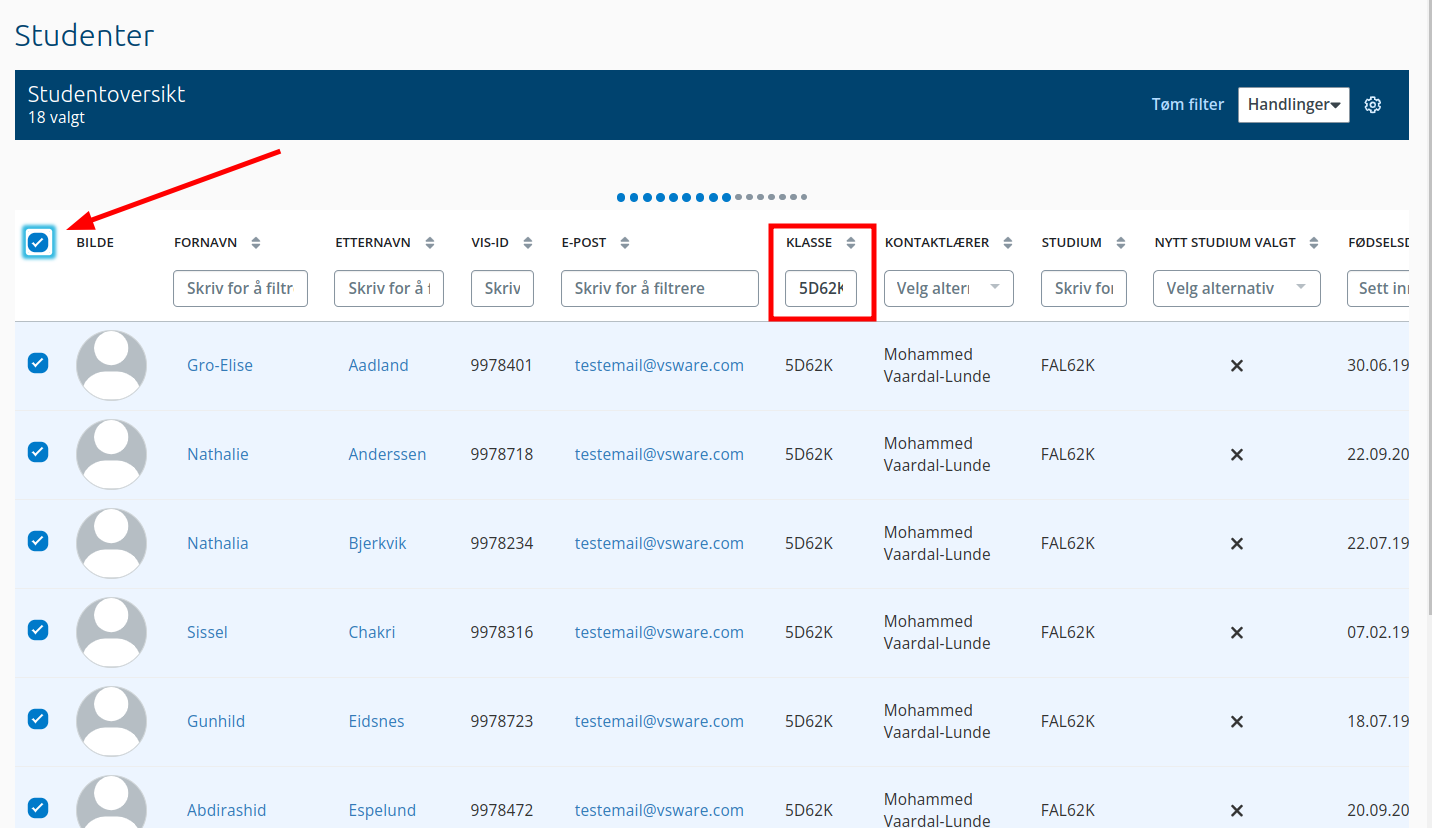Open Anderssen surname link
The width and height of the screenshot is (1432, 828).
387,454
